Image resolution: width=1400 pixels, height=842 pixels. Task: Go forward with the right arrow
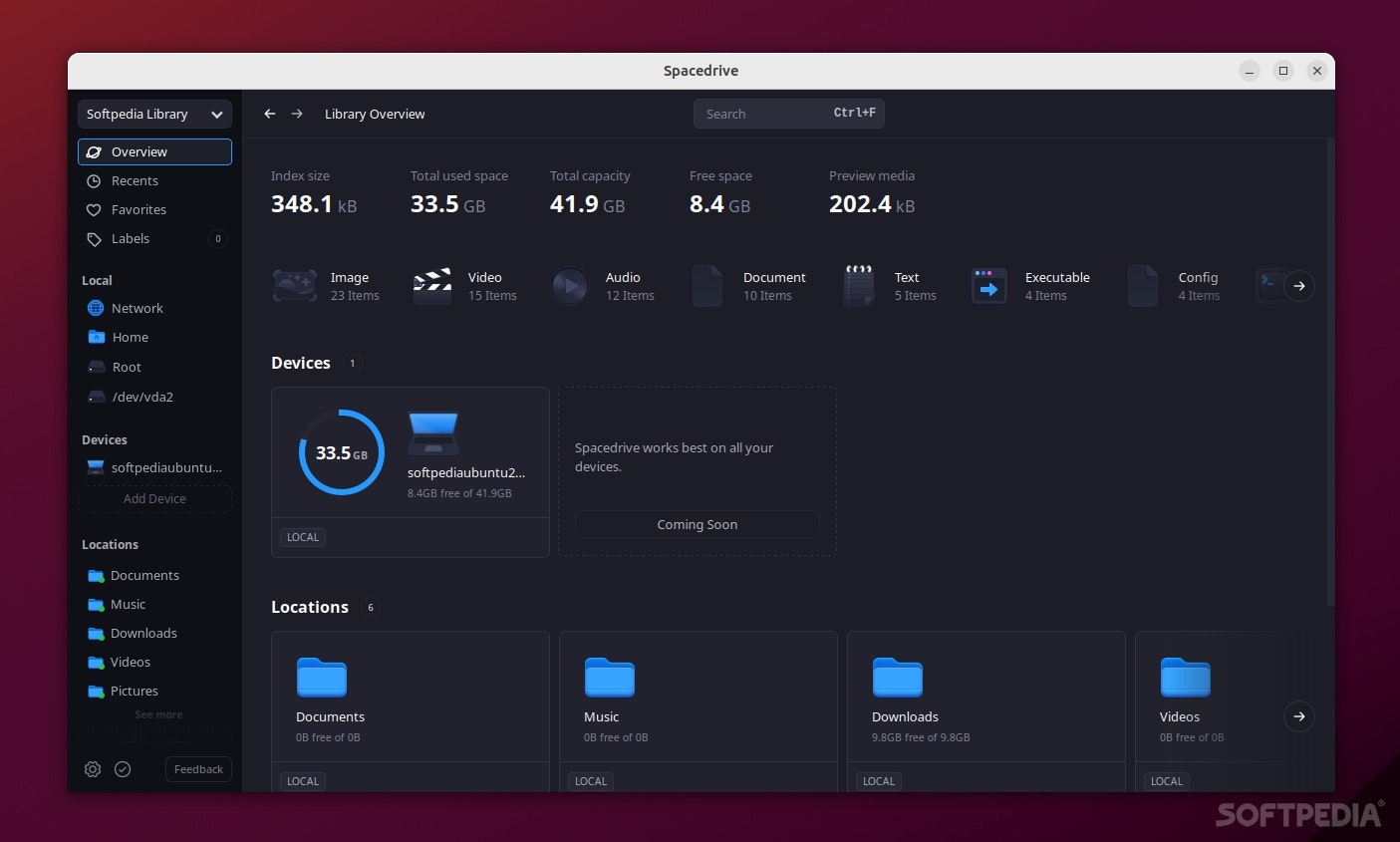[x=297, y=114]
